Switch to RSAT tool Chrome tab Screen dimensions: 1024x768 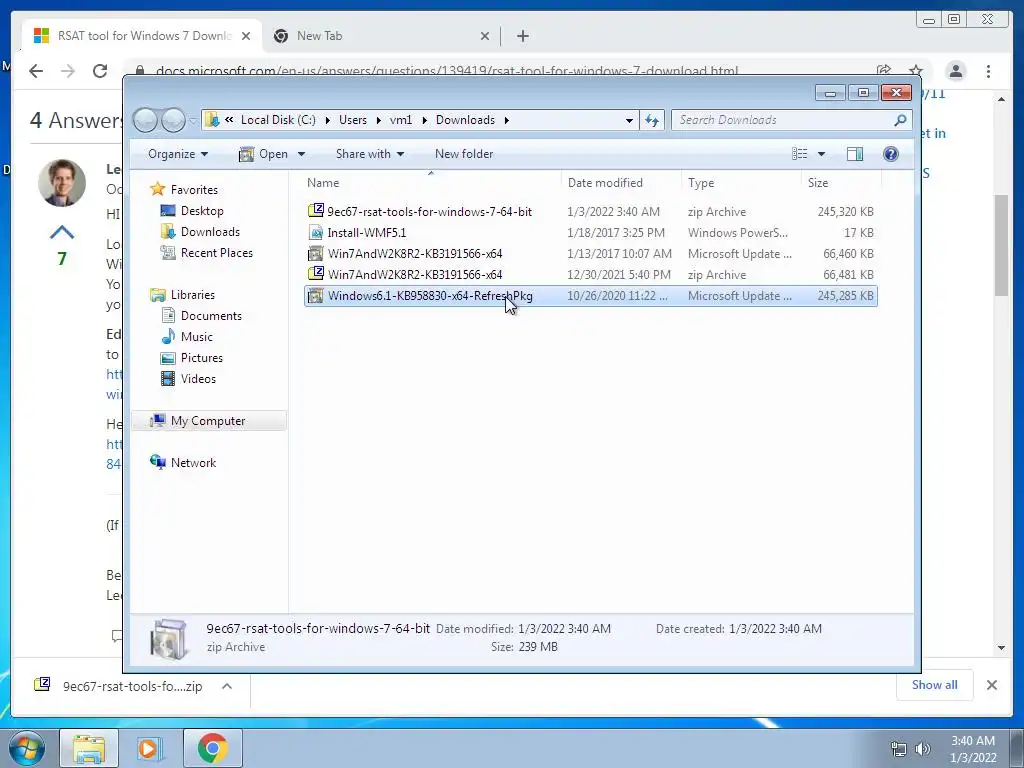(142, 36)
